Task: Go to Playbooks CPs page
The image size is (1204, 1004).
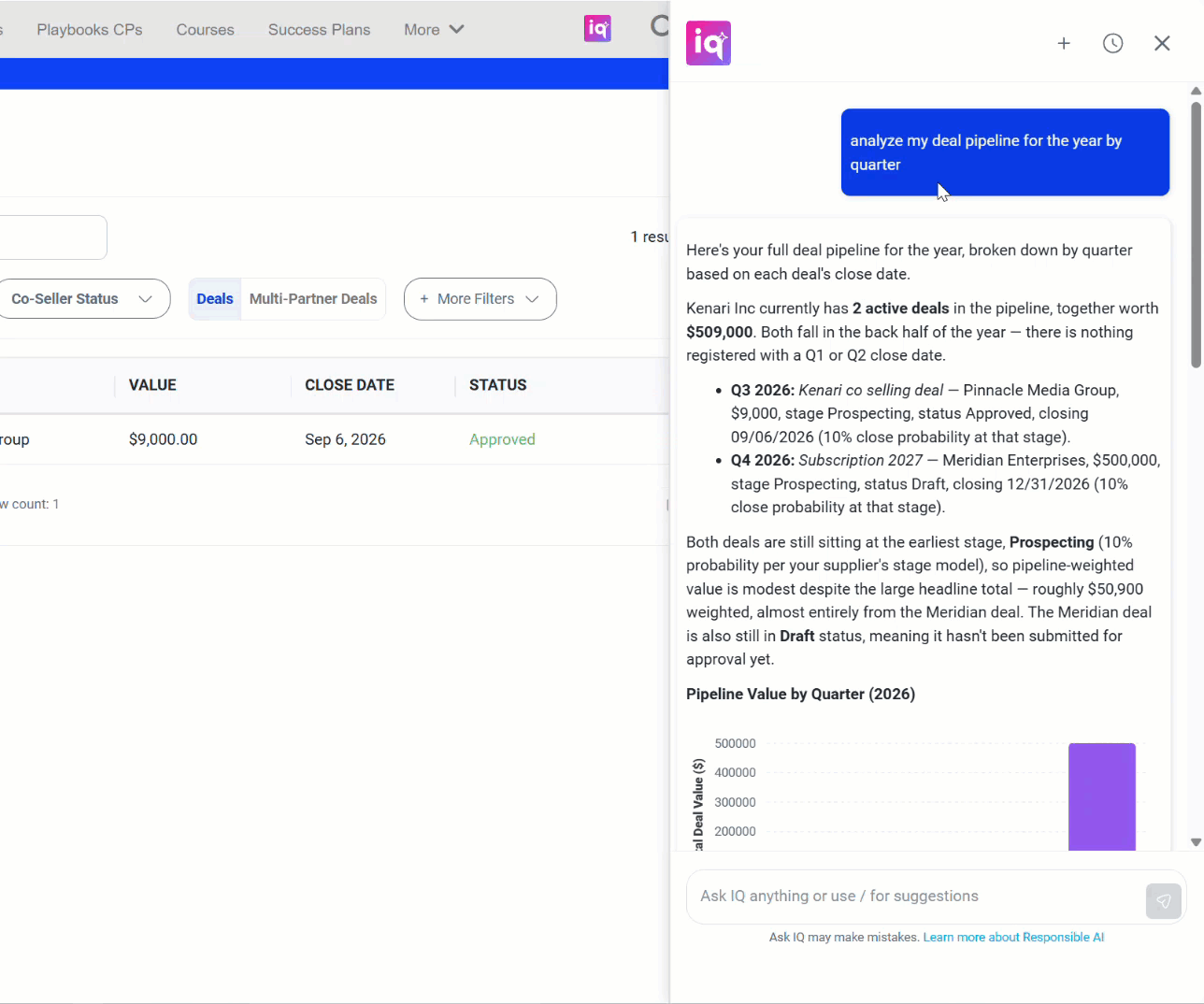Action: [90, 30]
